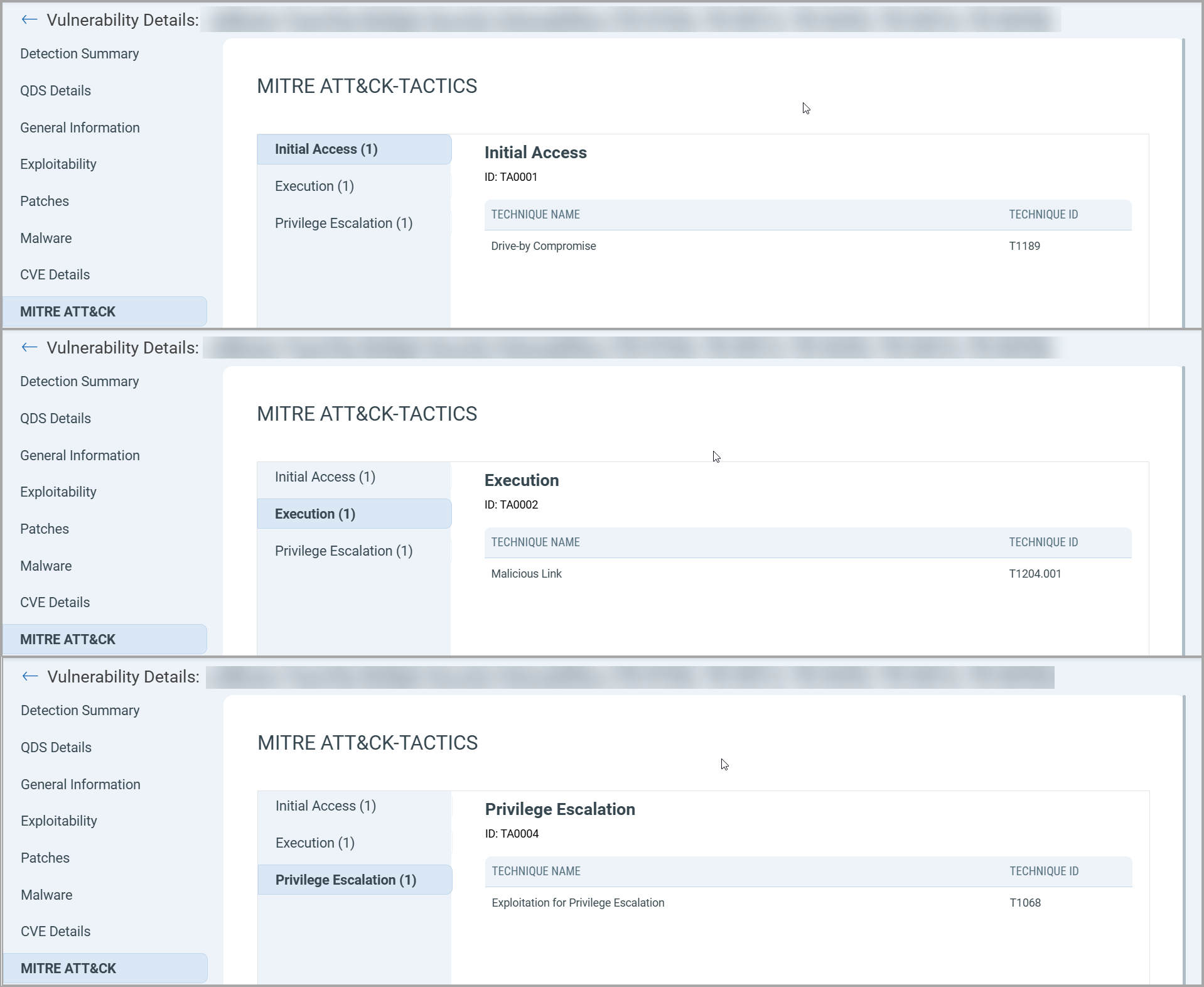The height and width of the screenshot is (987, 1204).
Task: Select MITRE ATT&CK in the middle panel sidebar
Action: 105,639
